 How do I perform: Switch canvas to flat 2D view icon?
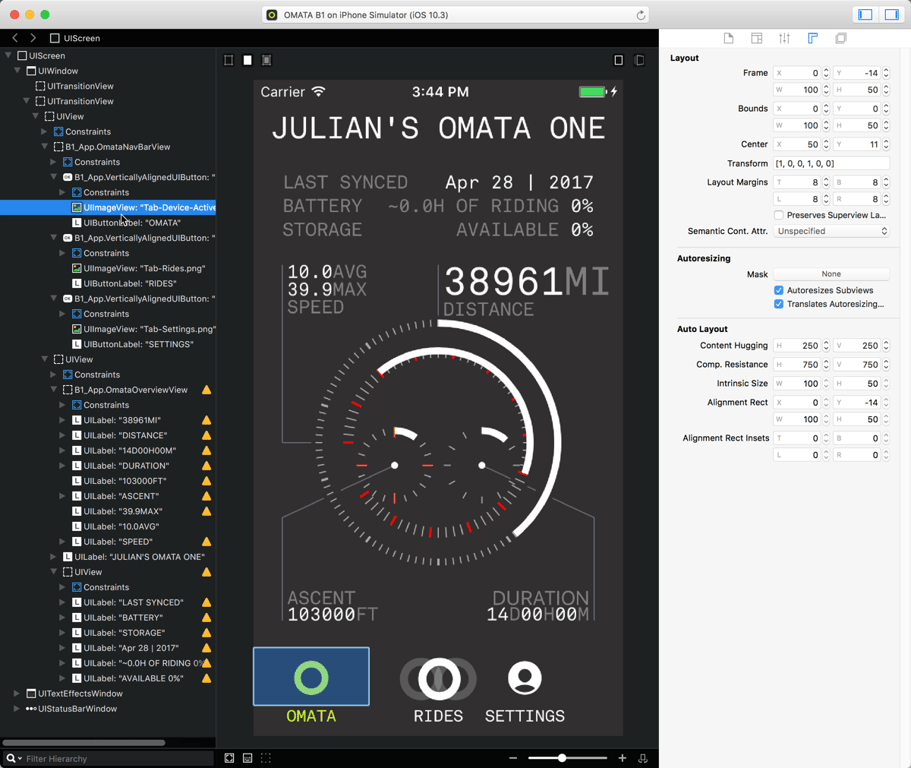619,60
